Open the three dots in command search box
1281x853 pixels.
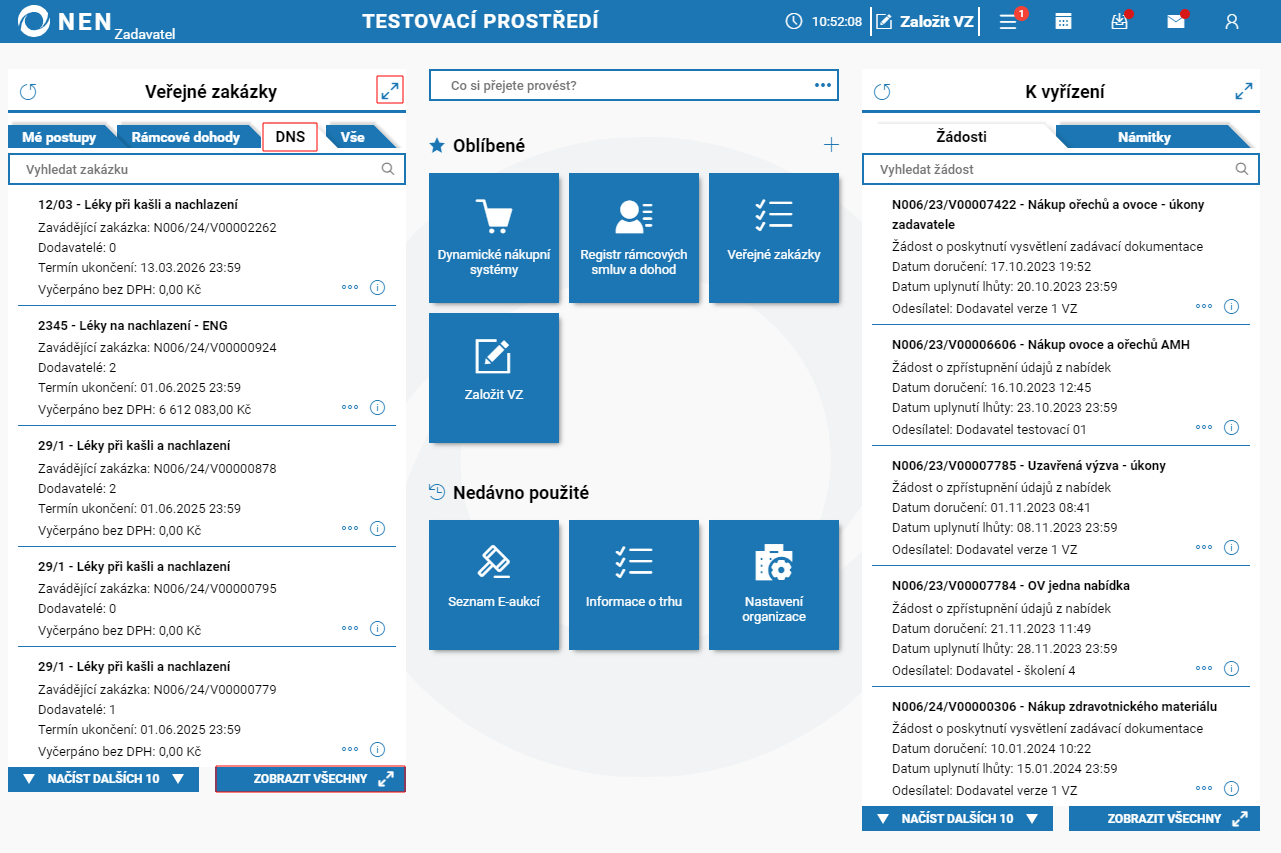[x=823, y=85]
